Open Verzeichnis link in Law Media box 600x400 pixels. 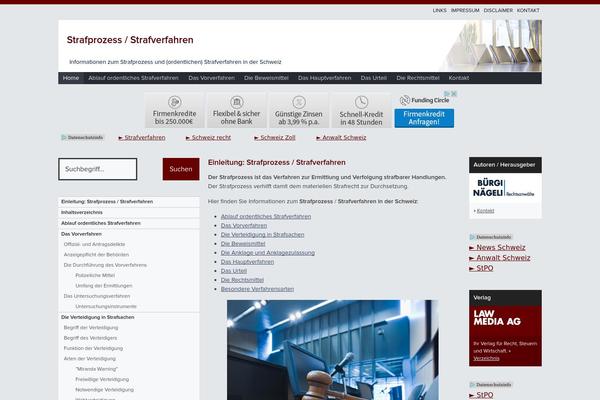pyautogui.click(x=486, y=359)
